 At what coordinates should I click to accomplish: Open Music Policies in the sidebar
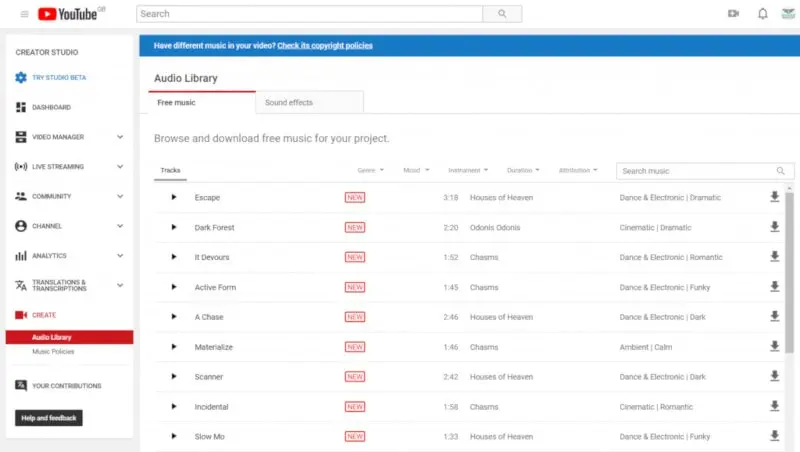coord(53,351)
